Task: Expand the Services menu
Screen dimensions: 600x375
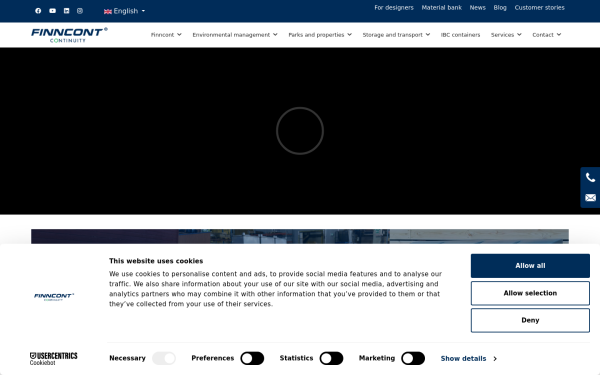Action: [506, 35]
